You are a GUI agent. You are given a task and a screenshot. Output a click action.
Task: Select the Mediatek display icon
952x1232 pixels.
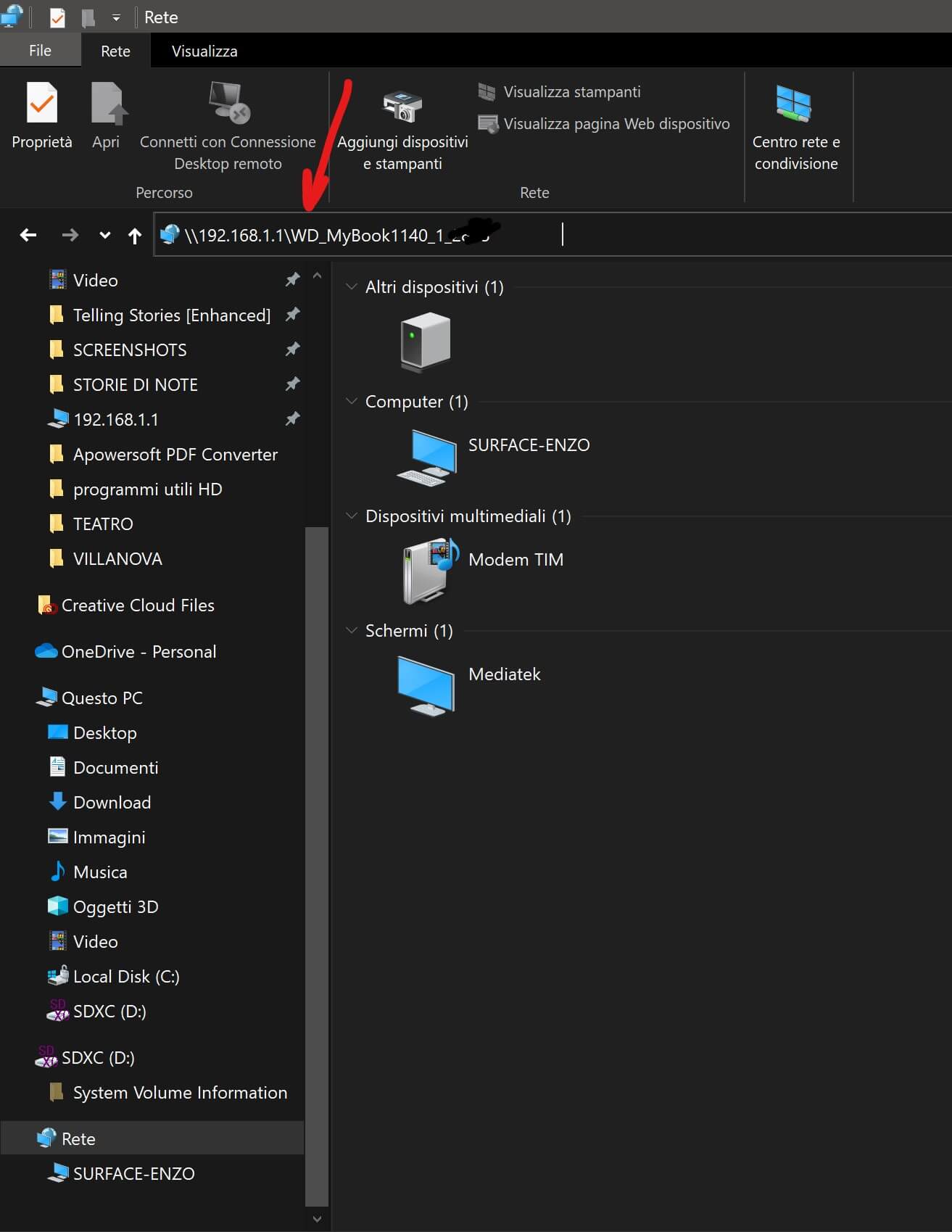(426, 685)
